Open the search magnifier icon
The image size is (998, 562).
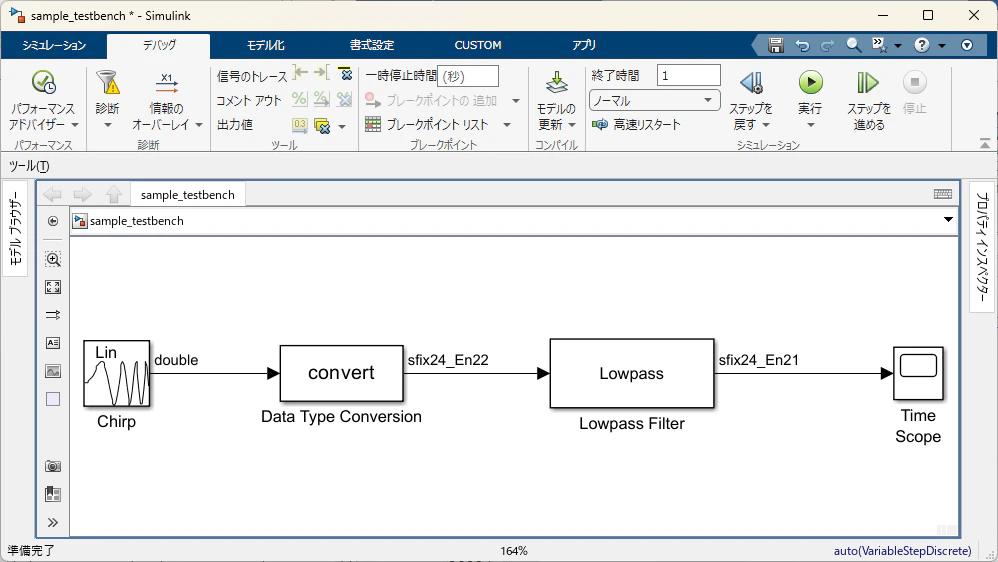pyautogui.click(x=854, y=45)
